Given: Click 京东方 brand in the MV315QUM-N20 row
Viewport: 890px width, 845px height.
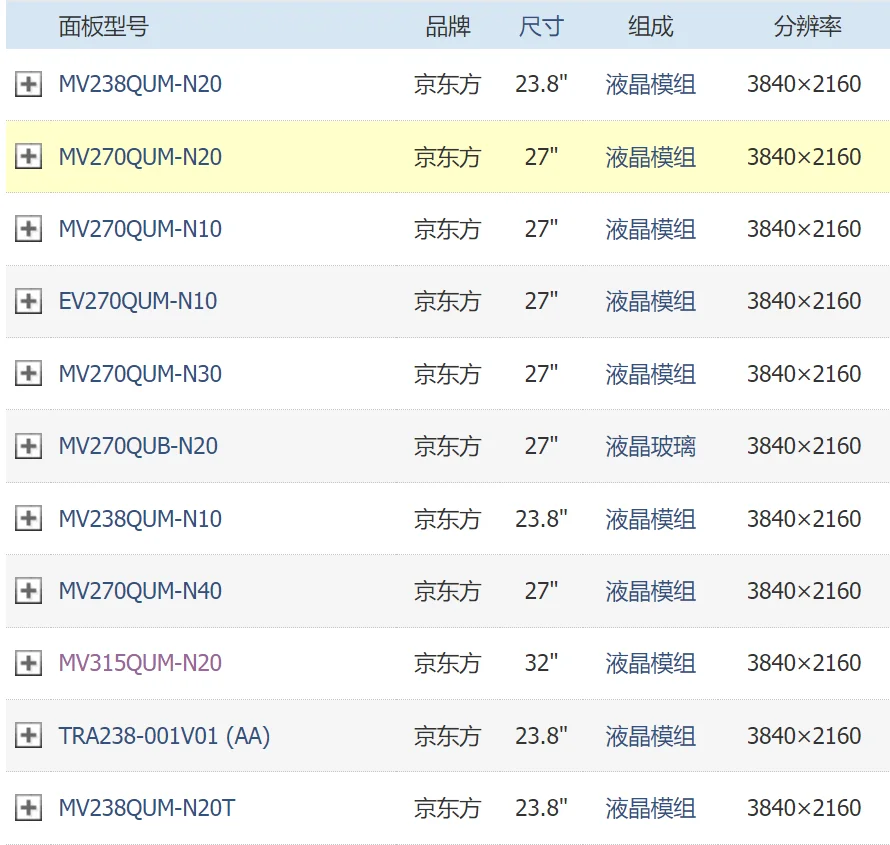Looking at the screenshot, I should 447,663.
